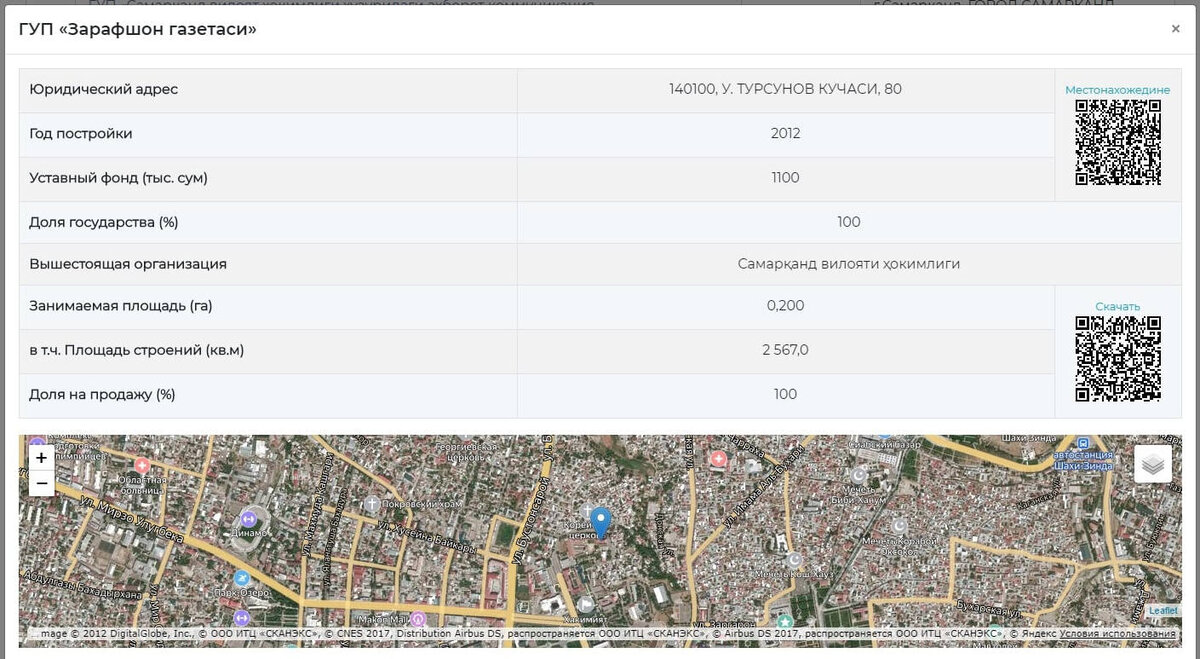Click the blue location marker pin
1200x659 pixels.
(600, 522)
